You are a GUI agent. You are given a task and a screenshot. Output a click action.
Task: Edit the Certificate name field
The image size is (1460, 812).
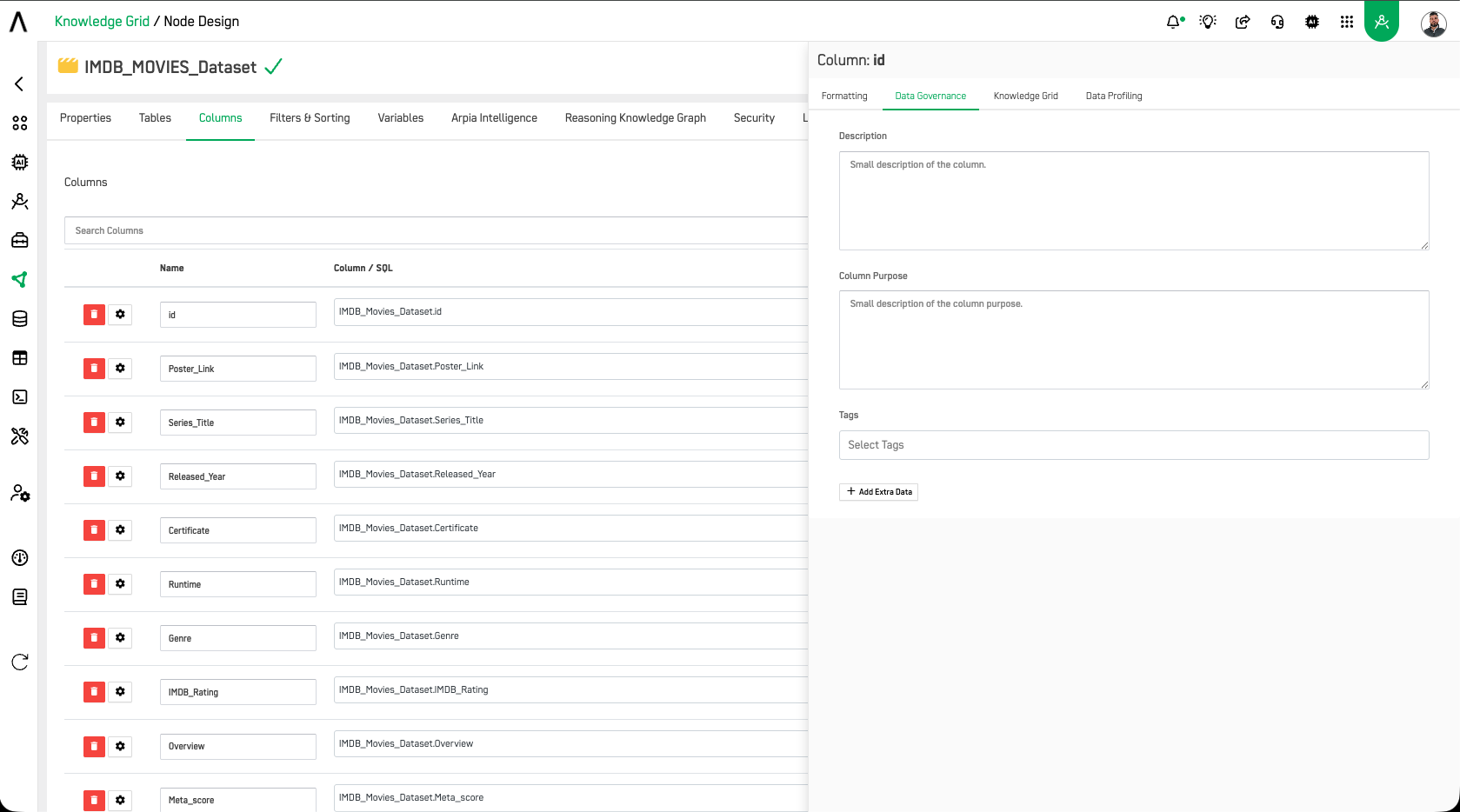pos(237,530)
